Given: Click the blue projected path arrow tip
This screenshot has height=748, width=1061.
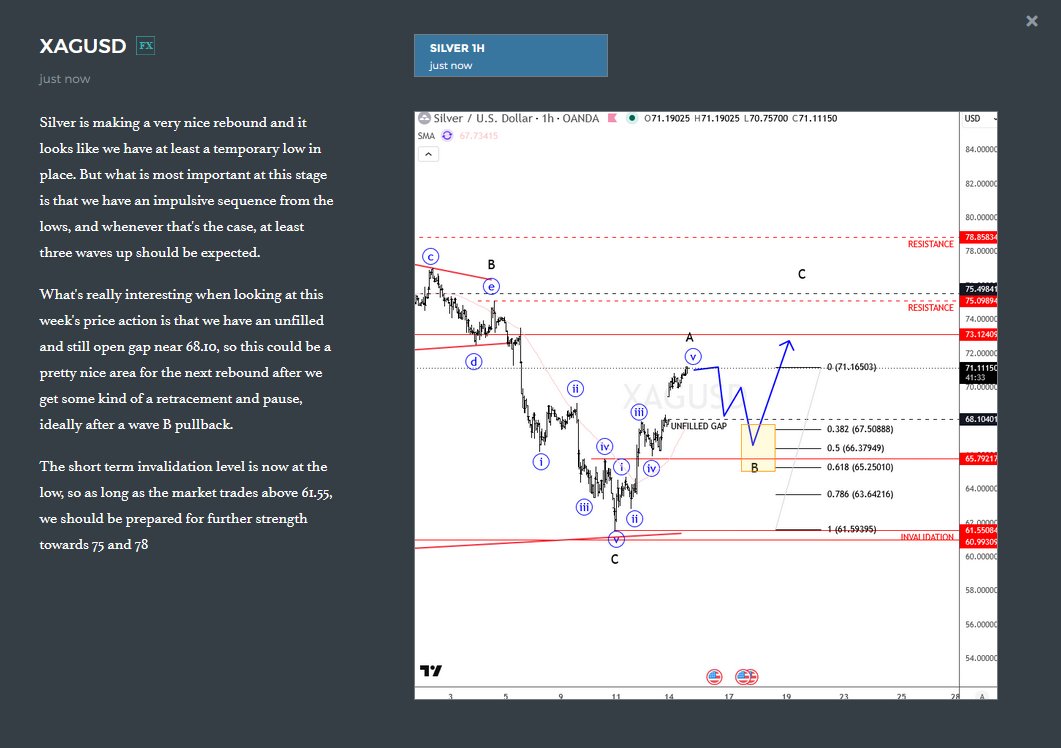Looking at the screenshot, I should tap(788, 343).
